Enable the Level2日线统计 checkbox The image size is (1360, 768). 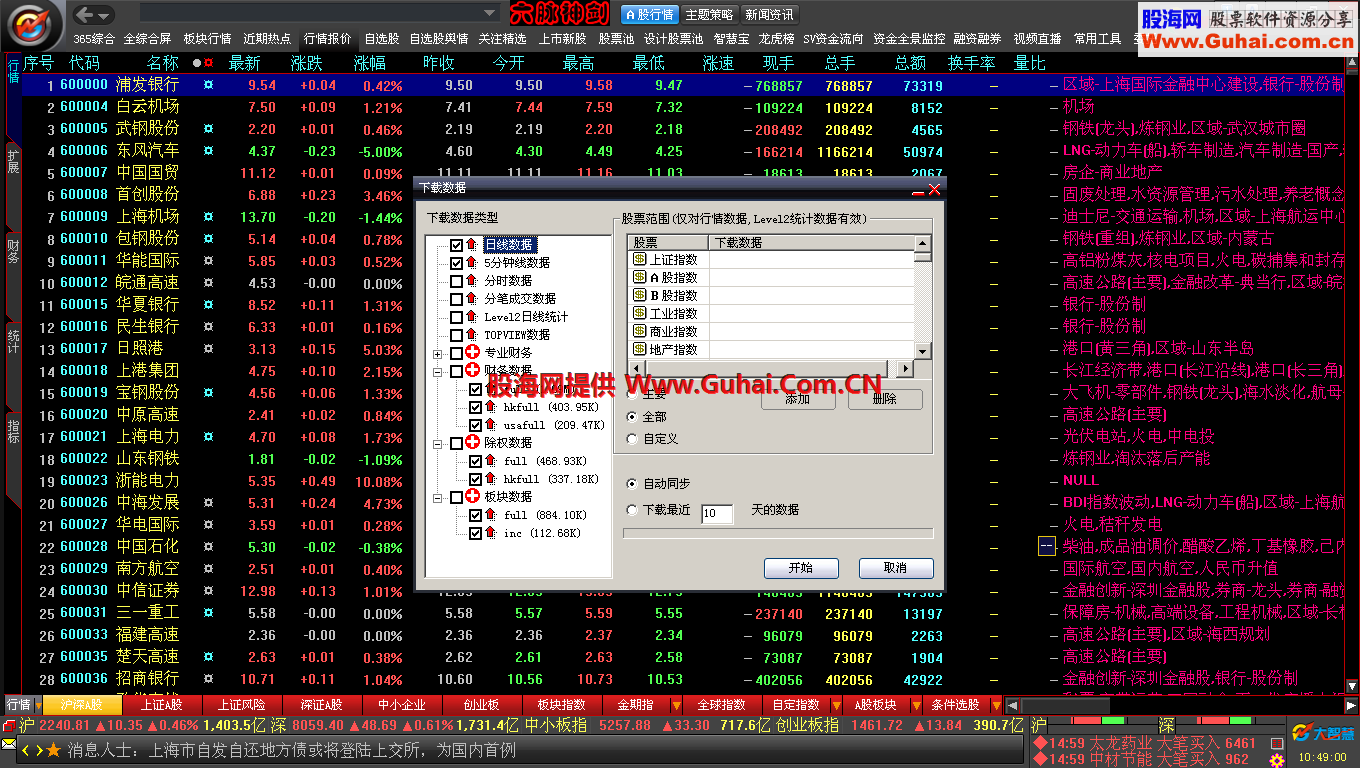pos(457,317)
